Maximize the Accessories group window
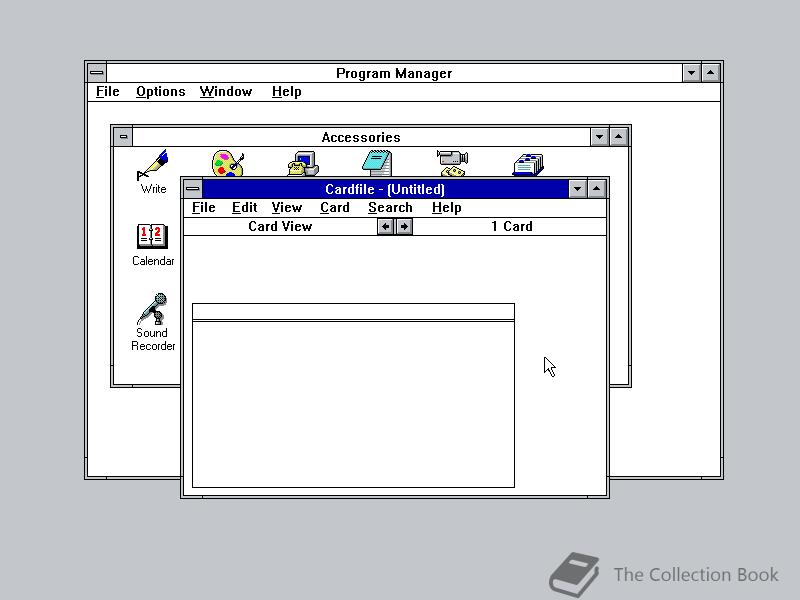800x600 pixels. [x=618, y=137]
